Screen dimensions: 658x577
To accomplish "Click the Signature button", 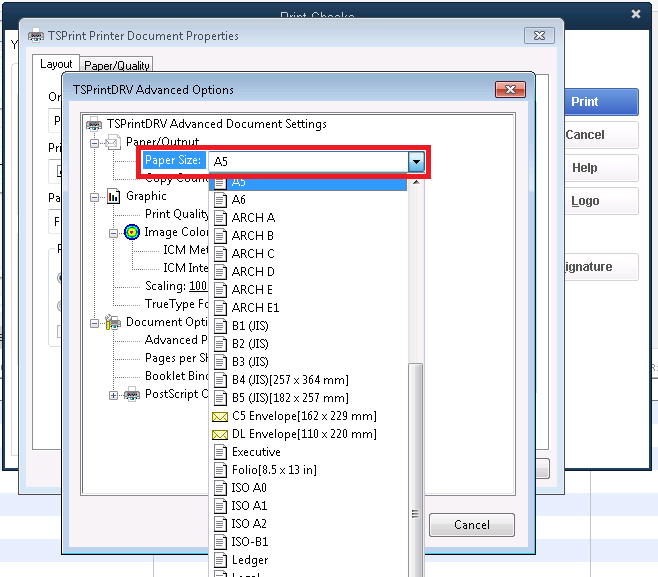I will pos(601,267).
